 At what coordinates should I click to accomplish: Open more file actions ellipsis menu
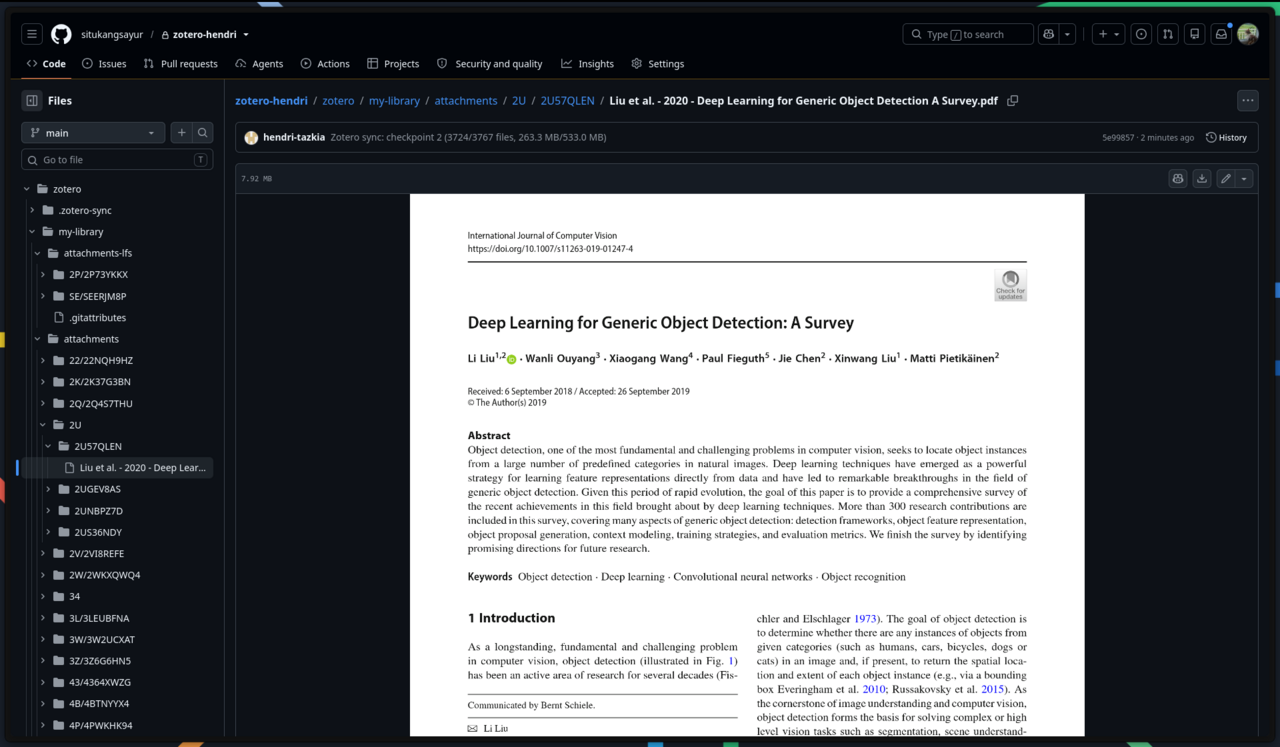pyautogui.click(x=1247, y=100)
